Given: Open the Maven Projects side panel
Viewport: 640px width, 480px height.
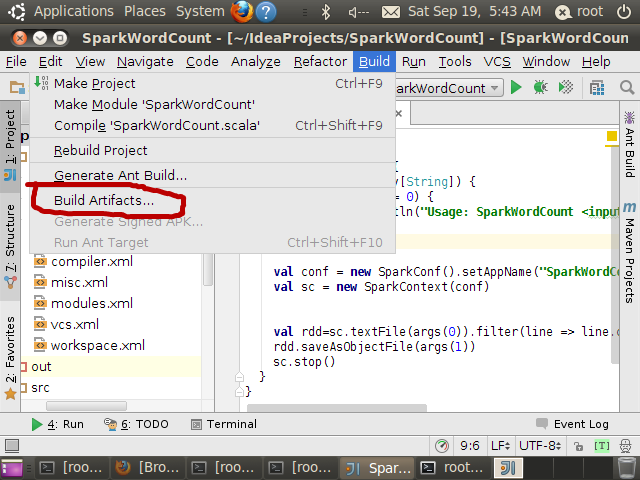Looking at the screenshot, I should tap(629, 253).
